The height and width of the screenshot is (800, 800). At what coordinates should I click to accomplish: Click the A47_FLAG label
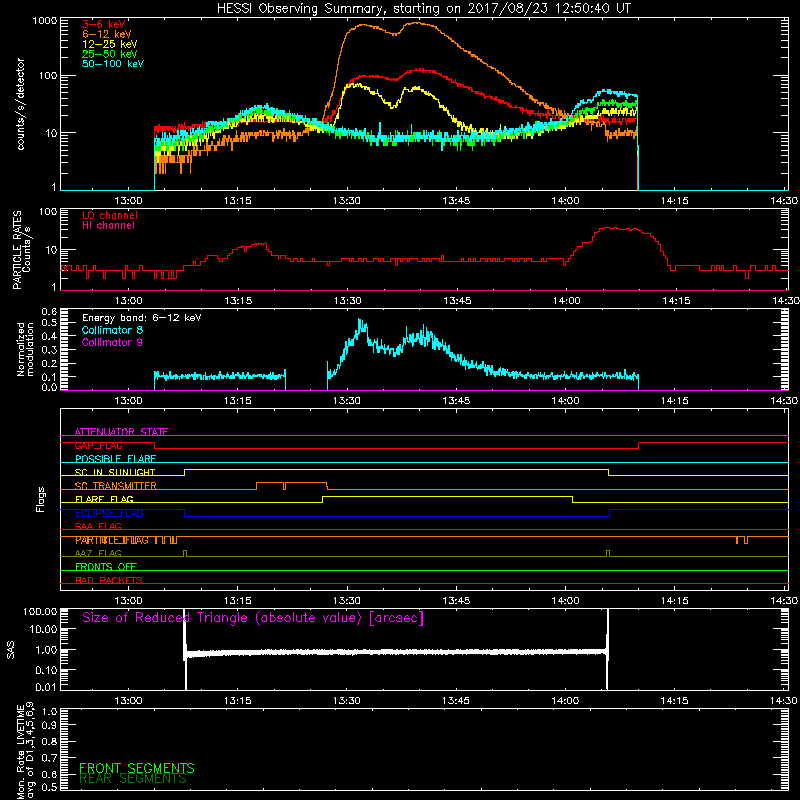tap(98, 554)
